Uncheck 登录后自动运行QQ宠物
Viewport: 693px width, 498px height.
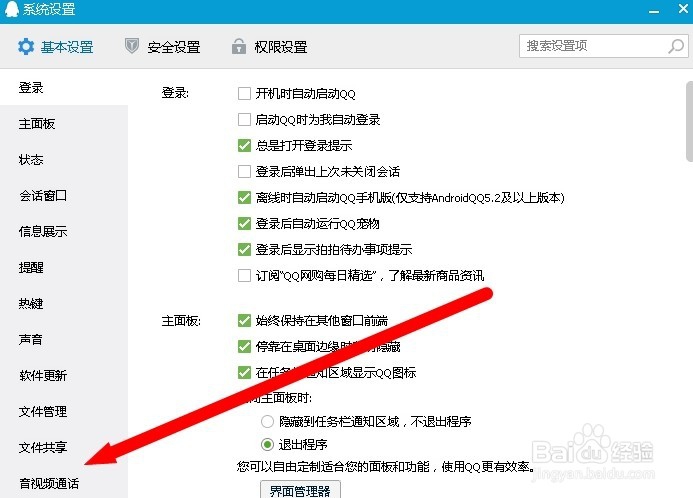click(x=244, y=224)
